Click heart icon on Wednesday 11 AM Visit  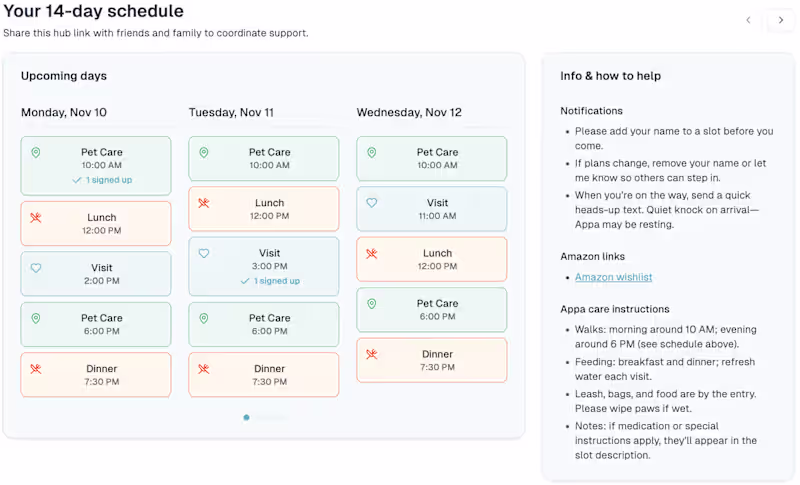tap(372, 203)
